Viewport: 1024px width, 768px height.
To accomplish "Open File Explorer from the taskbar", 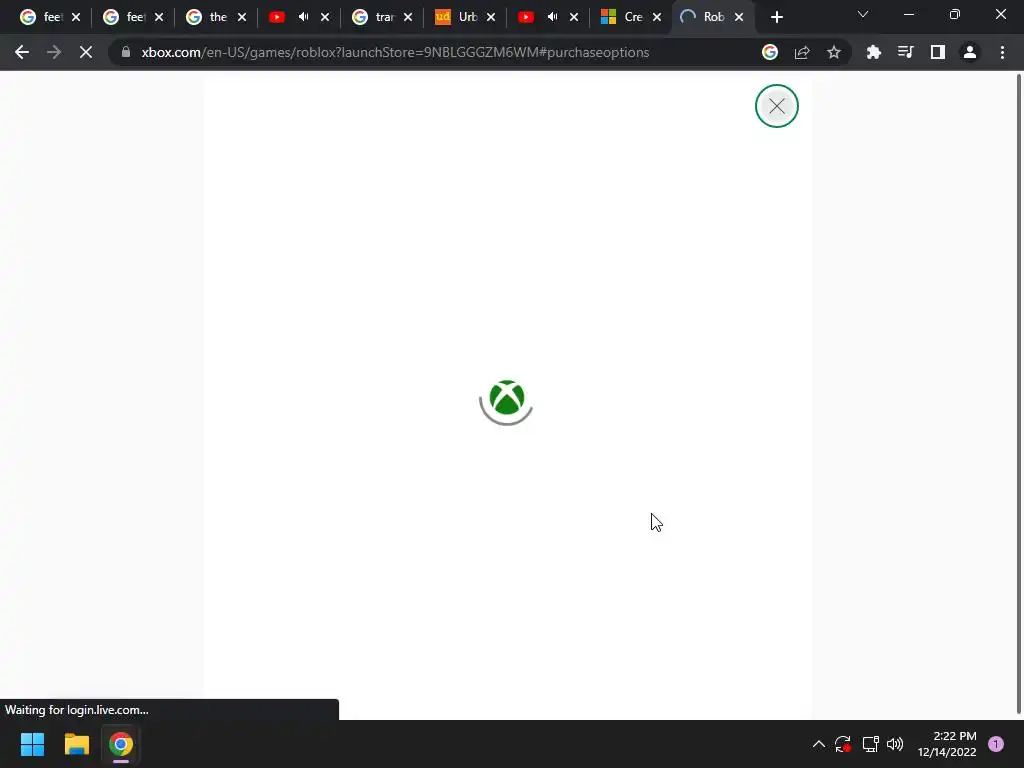I will click(76, 744).
